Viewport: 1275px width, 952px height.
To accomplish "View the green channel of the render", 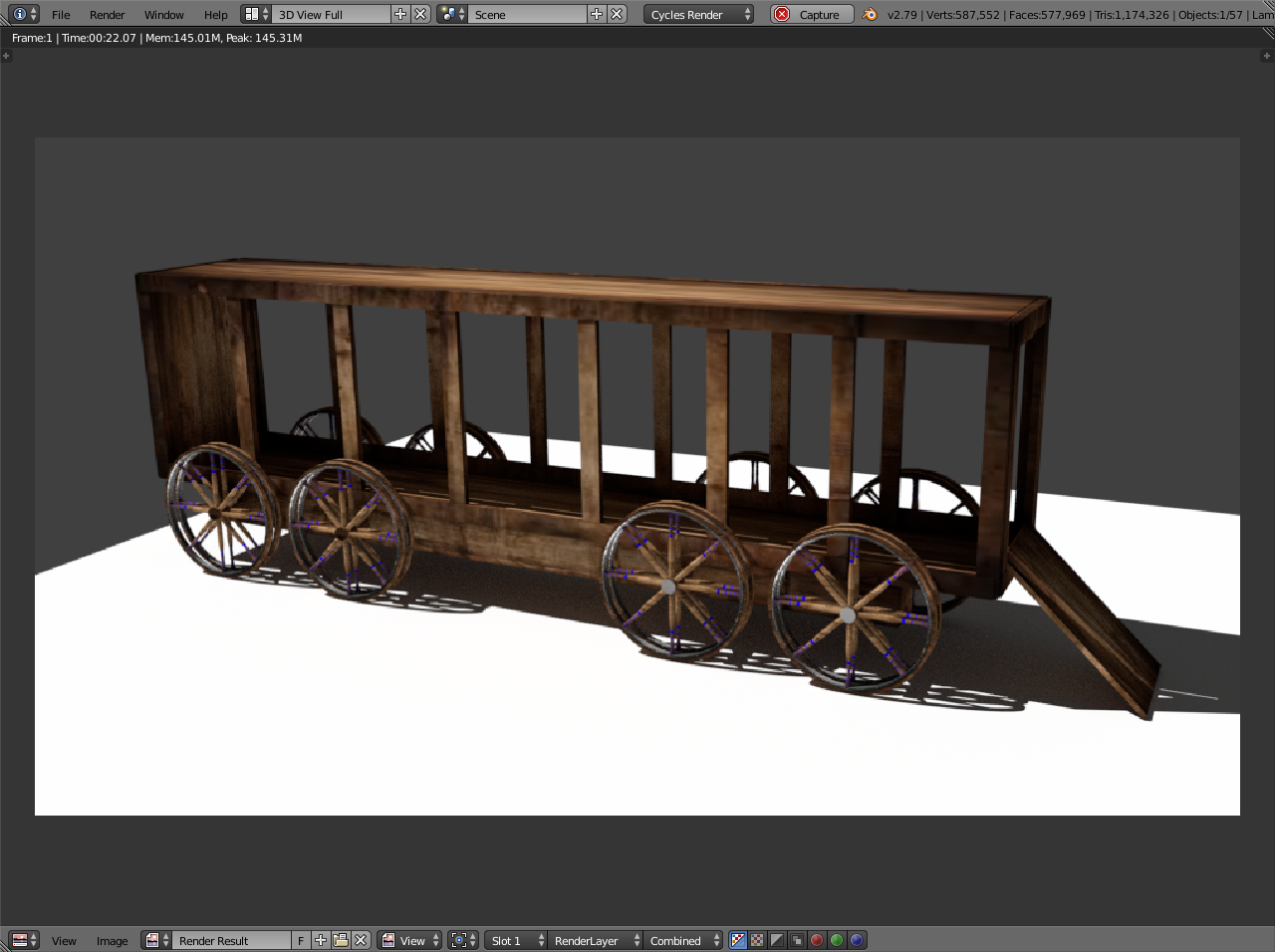I will (835, 940).
